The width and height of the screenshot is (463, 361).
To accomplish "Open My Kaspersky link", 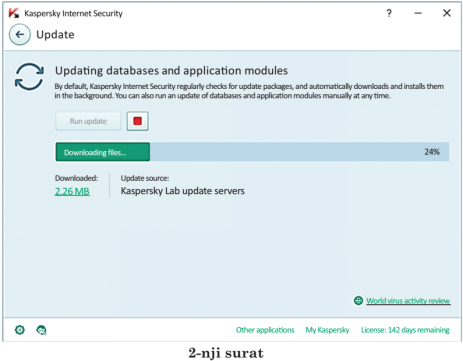I will [x=327, y=330].
